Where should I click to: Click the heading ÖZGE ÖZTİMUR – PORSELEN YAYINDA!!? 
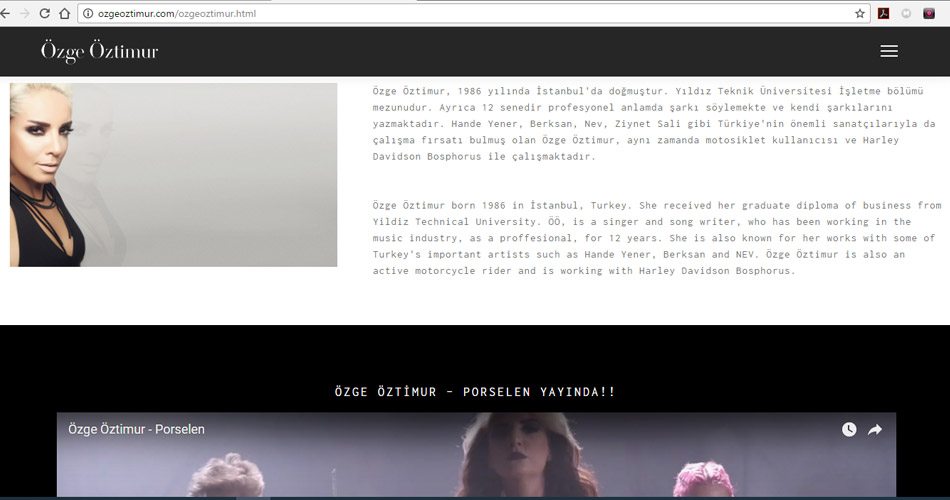click(x=475, y=392)
